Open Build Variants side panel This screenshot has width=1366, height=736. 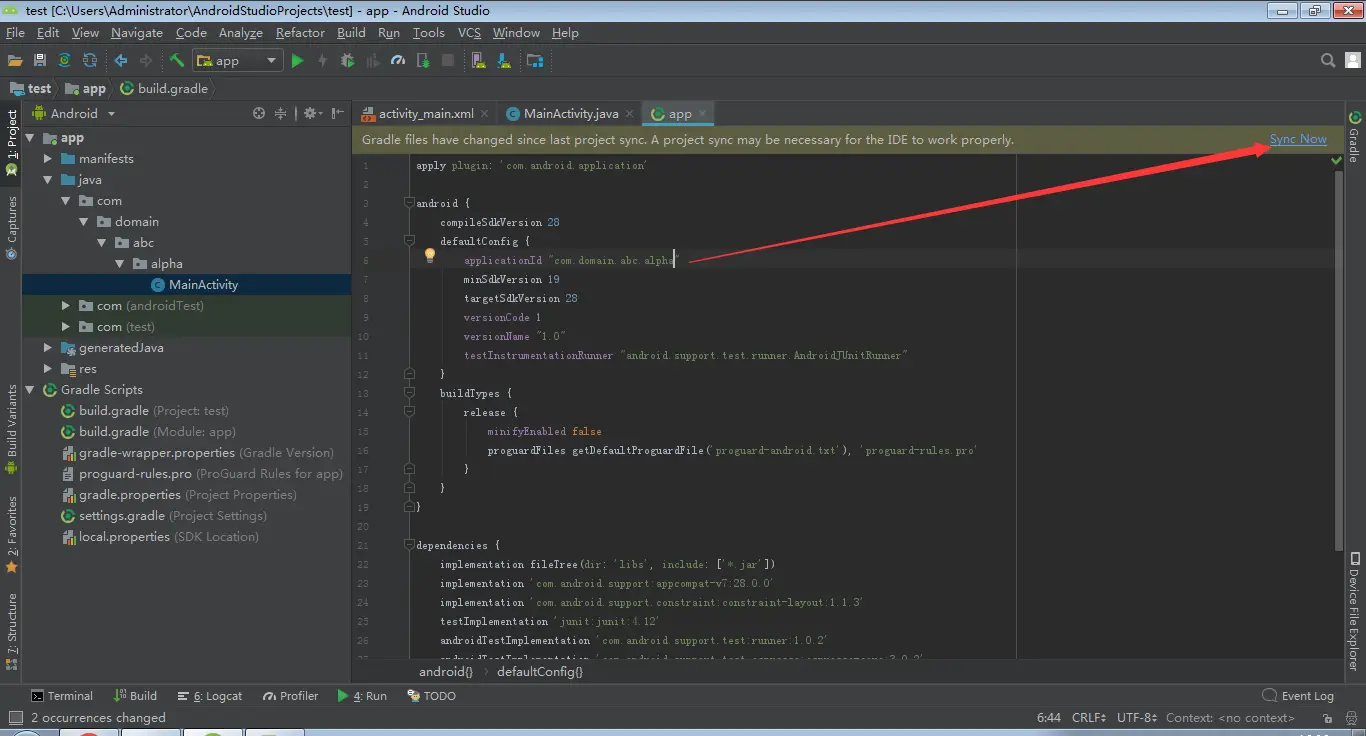11,430
